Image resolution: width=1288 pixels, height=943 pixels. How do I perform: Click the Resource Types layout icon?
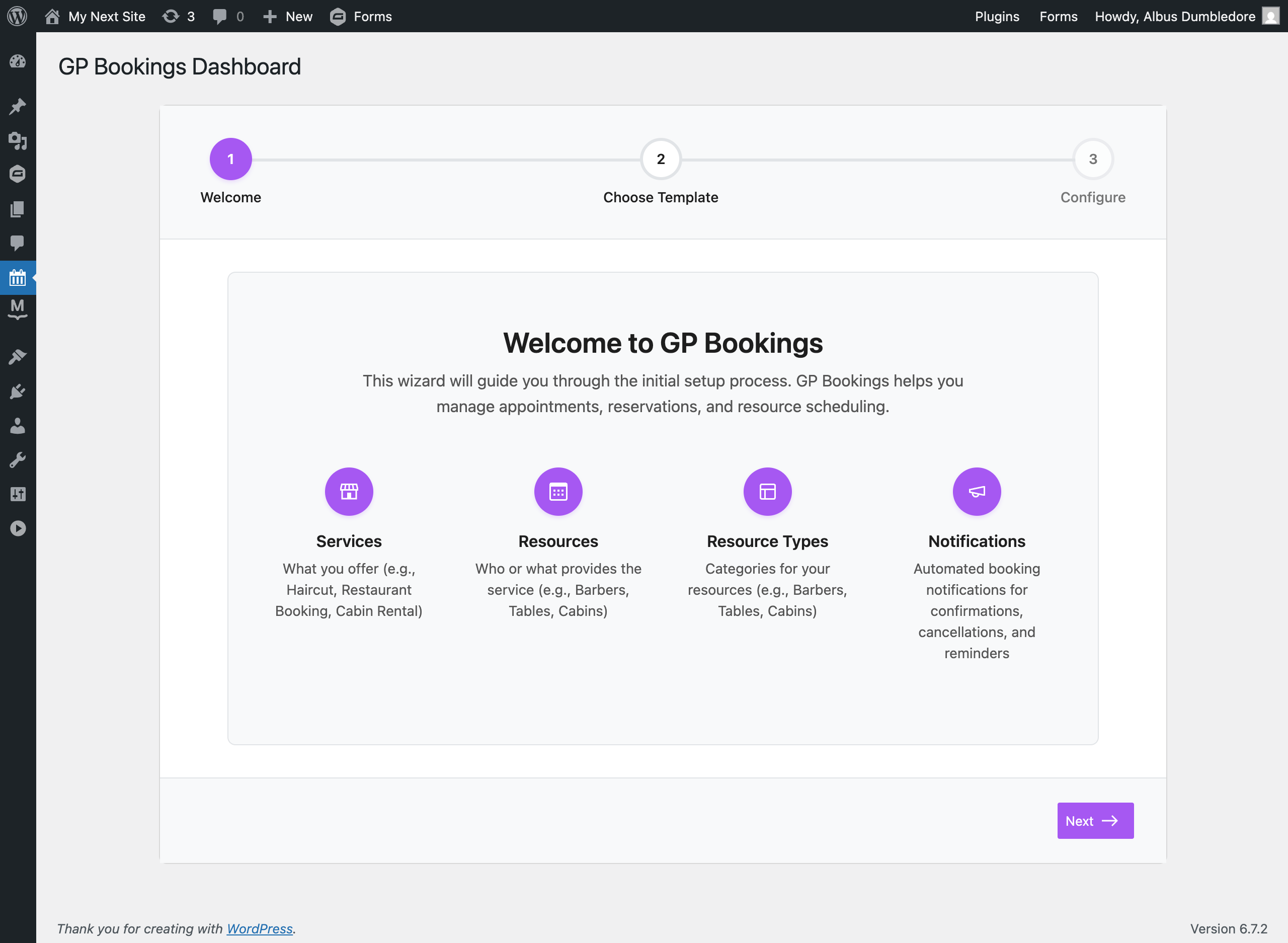[x=768, y=492]
